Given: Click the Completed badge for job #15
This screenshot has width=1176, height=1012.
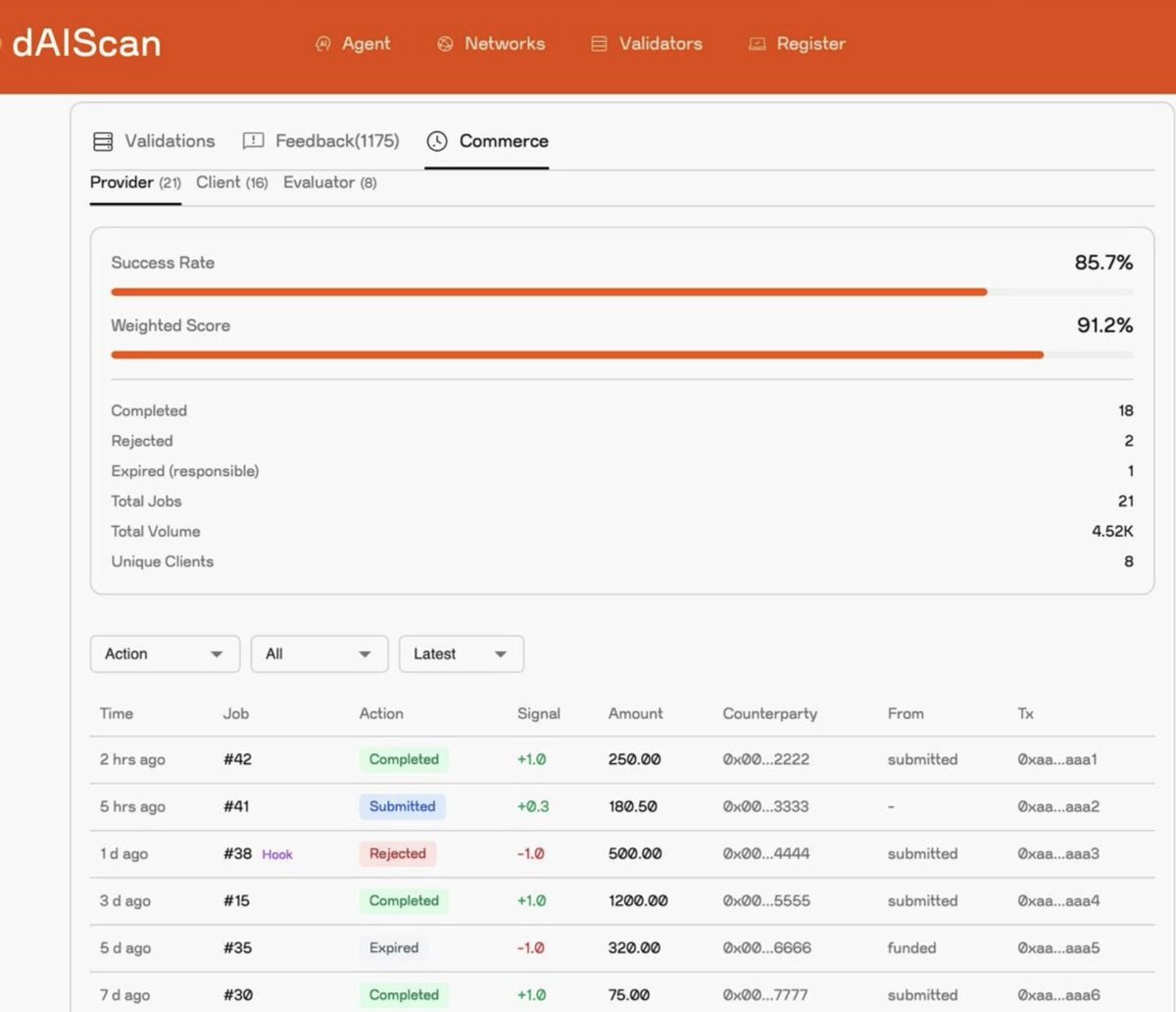Looking at the screenshot, I should (404, 900).
